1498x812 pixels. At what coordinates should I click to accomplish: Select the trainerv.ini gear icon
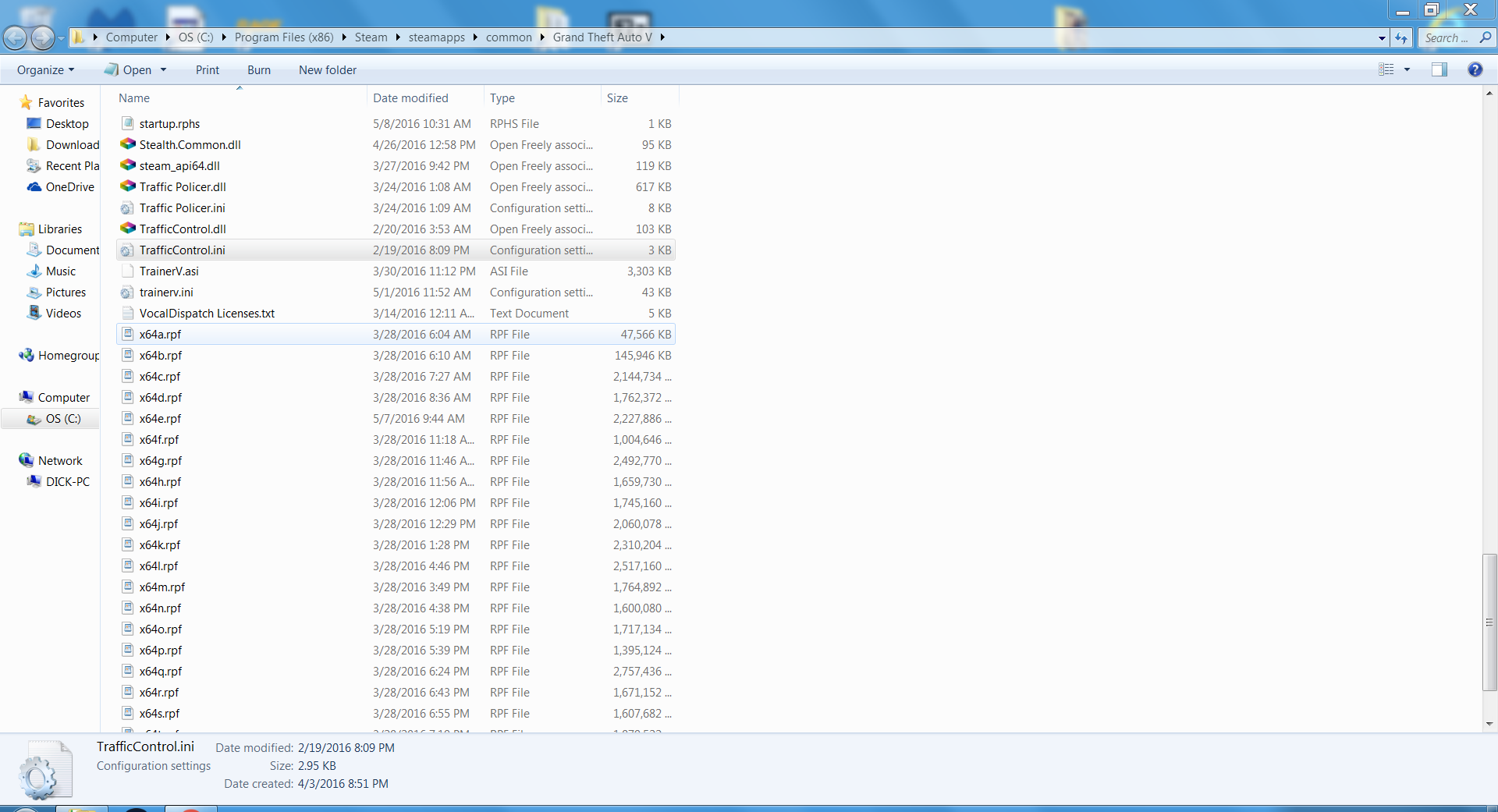coord(127,293)
